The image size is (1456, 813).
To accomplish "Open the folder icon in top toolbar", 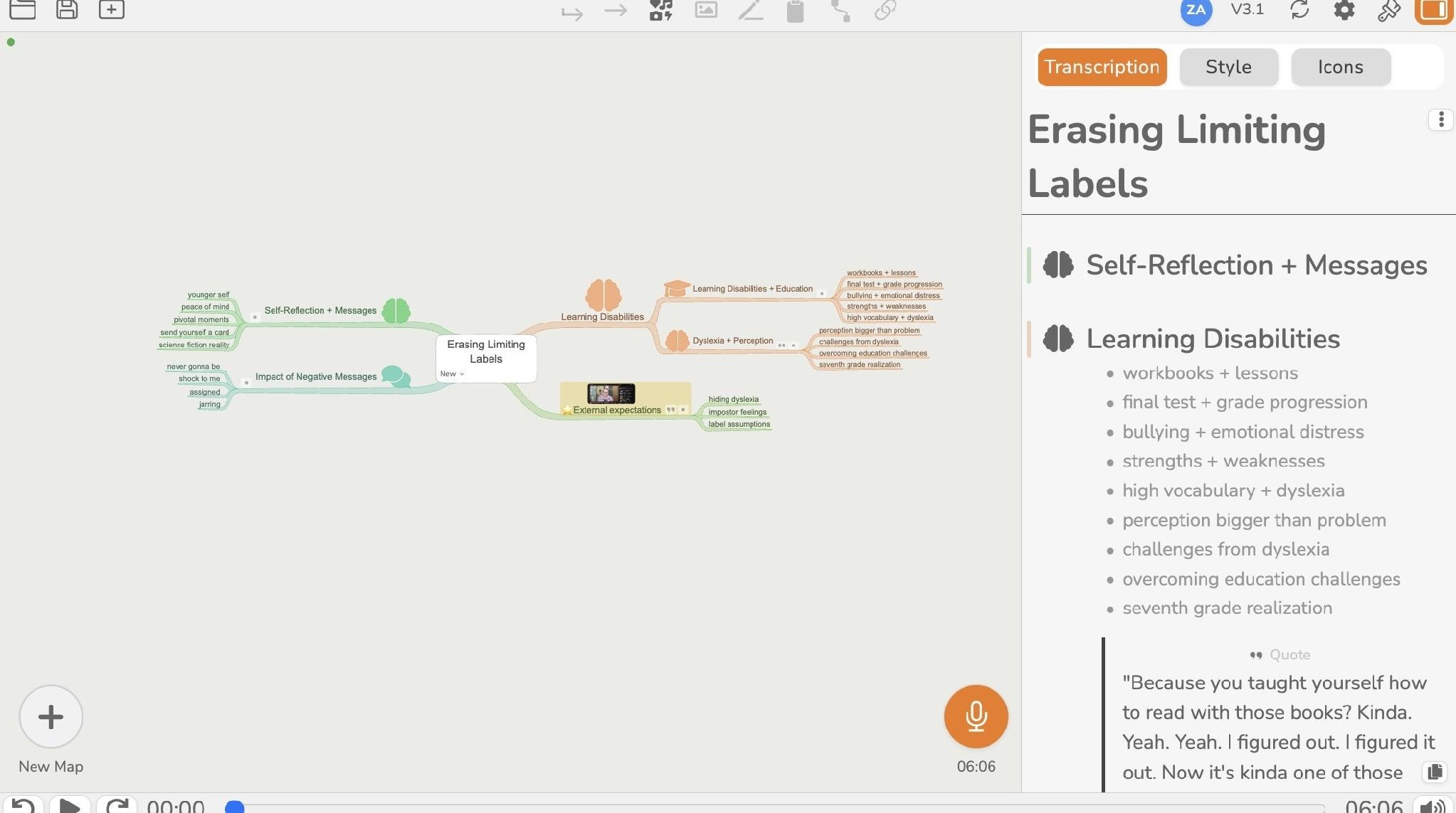I will click(x=23, y=9).
